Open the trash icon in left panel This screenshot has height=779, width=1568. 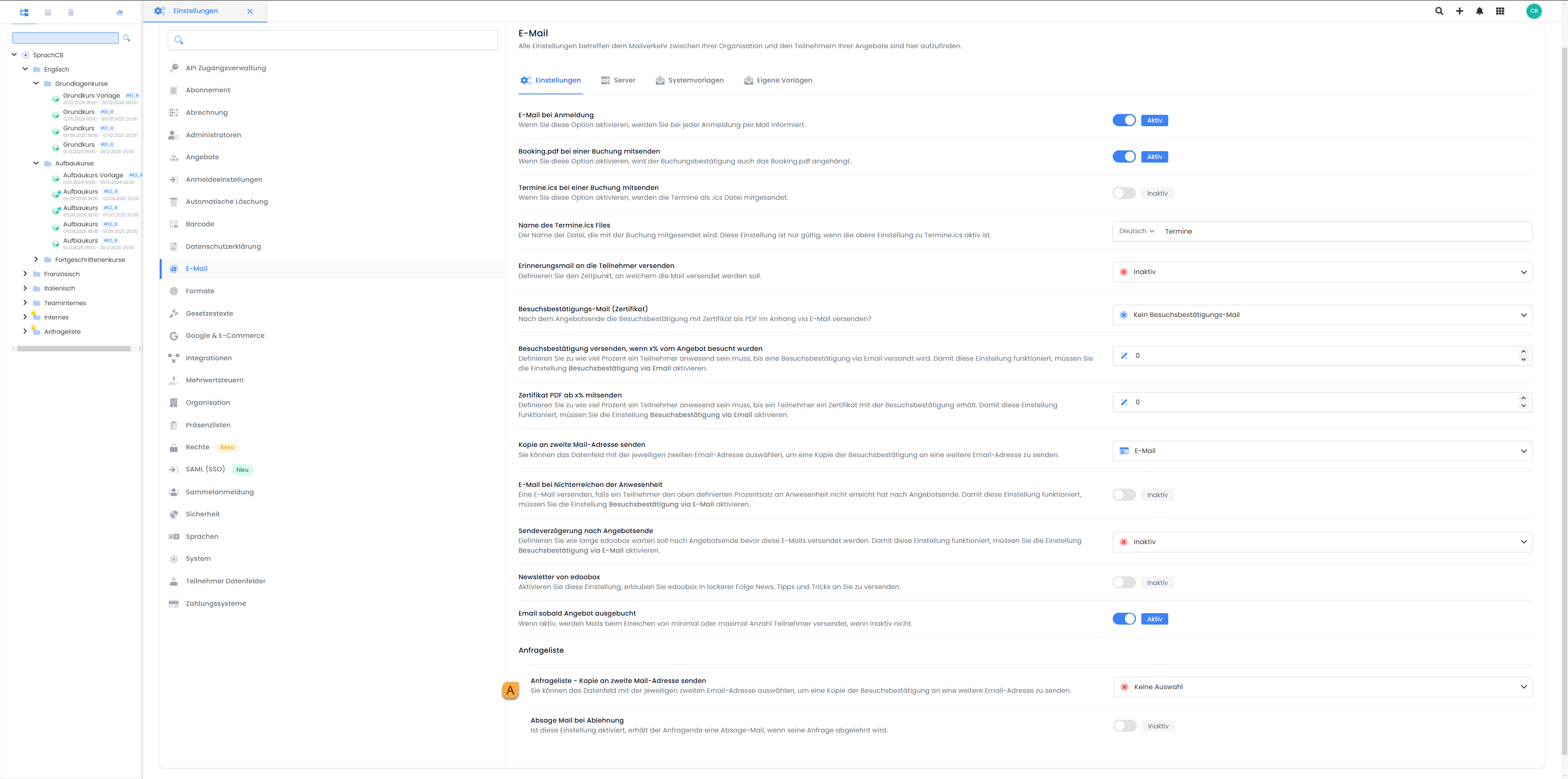(x=71, y=12)
